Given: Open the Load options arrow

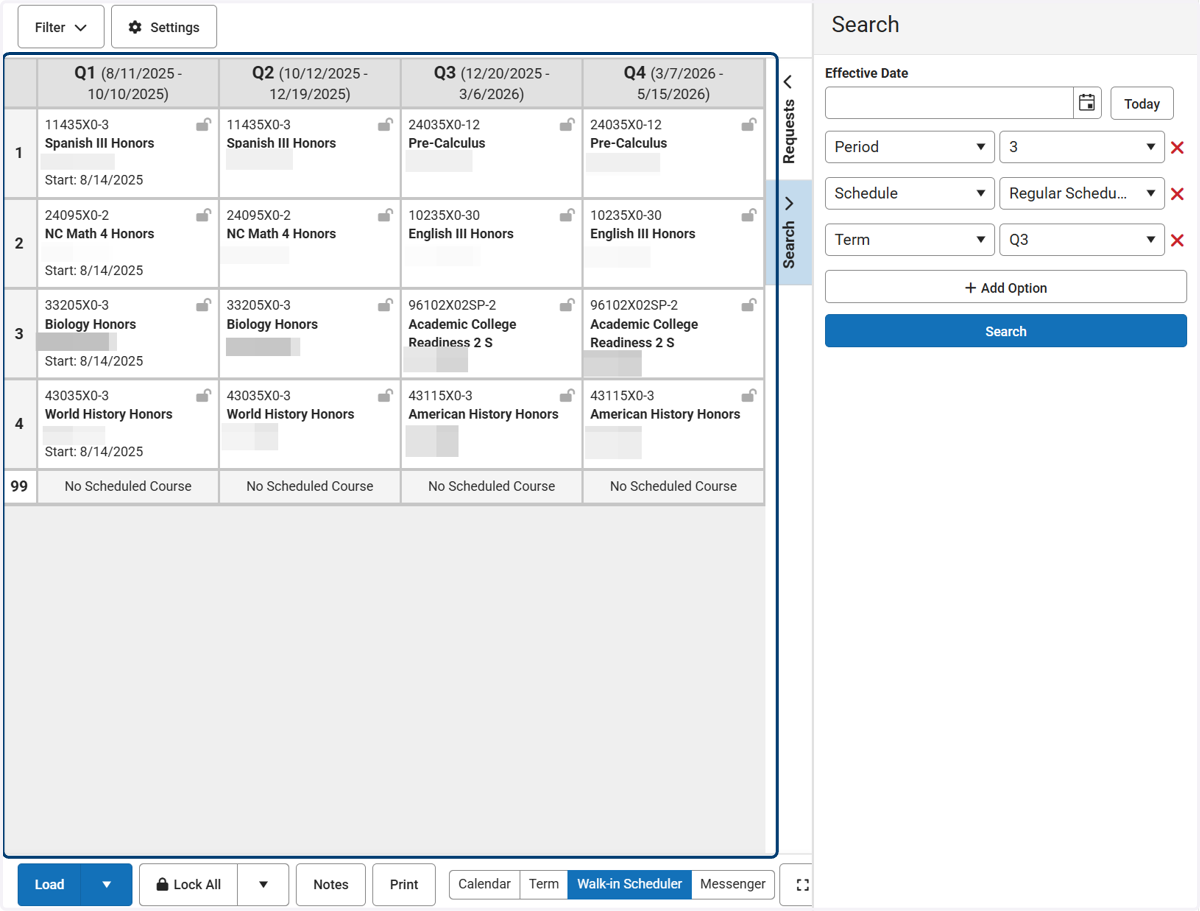Looking at the screenshot, I should click(107, 885).
